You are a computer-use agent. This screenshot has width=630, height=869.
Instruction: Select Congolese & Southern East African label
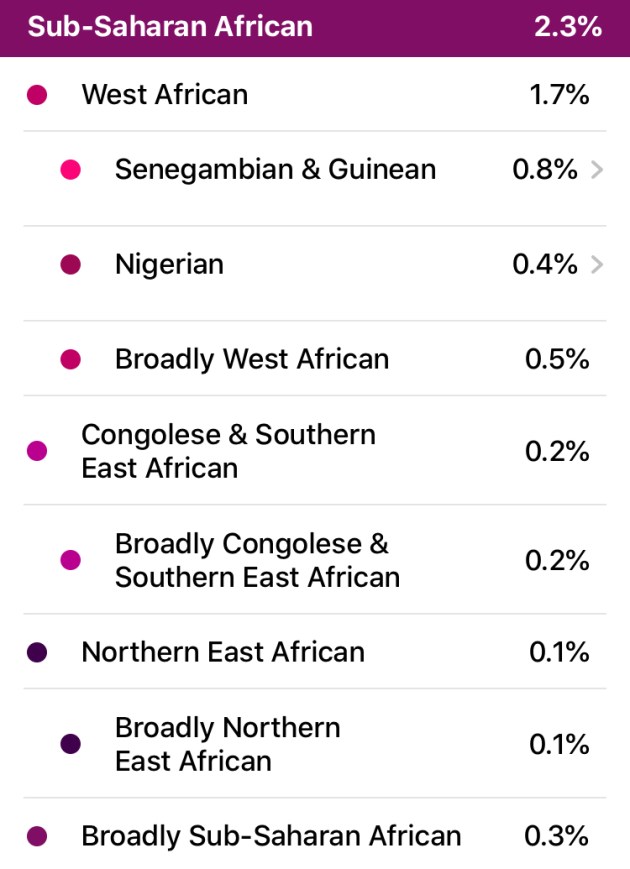[x=228, y=451]
